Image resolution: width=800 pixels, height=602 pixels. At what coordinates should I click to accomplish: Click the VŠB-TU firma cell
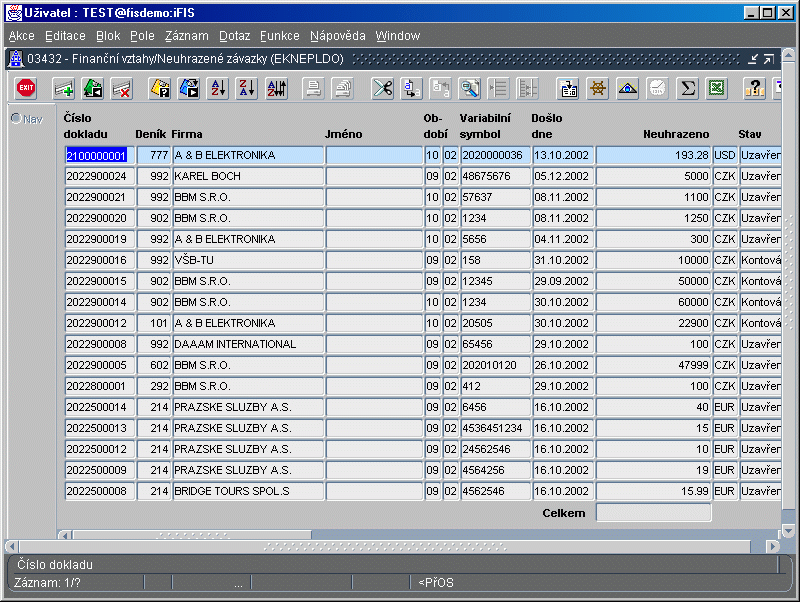click(x=247, y=261)
